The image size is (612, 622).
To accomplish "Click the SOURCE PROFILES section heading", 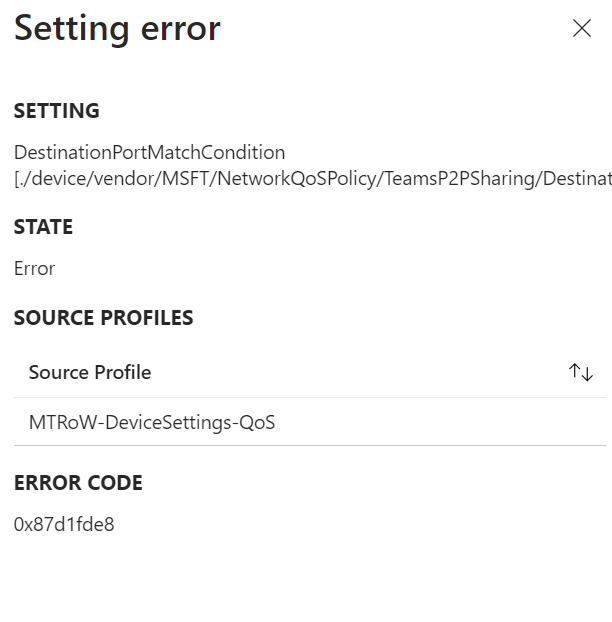I will (x=104, y=318).
